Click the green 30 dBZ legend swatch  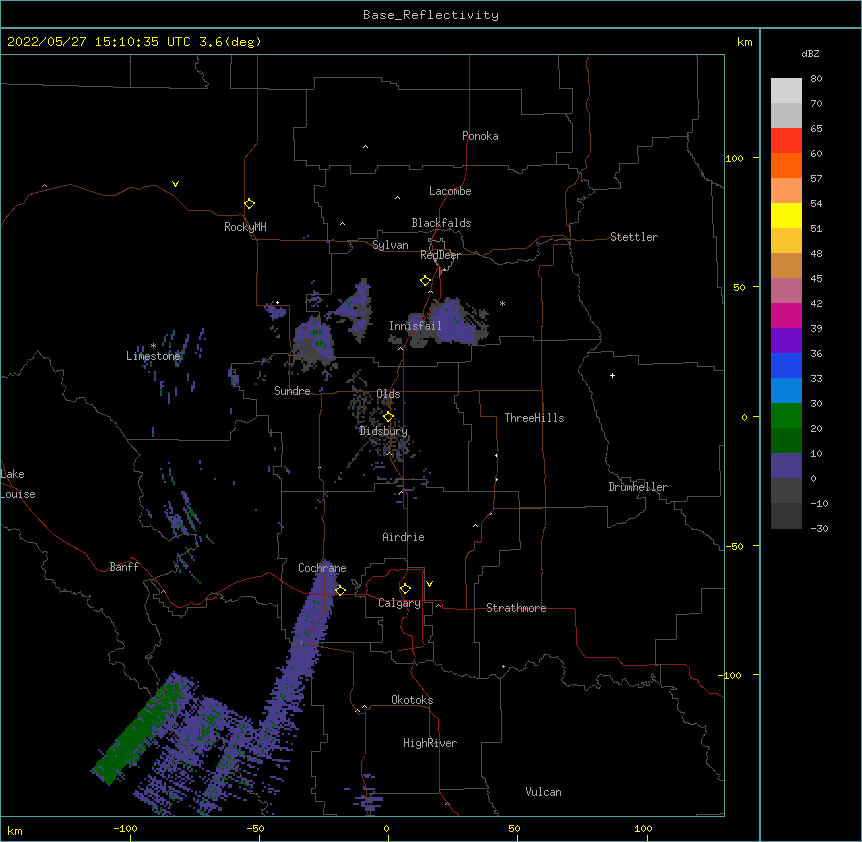[x=786, y=416]
